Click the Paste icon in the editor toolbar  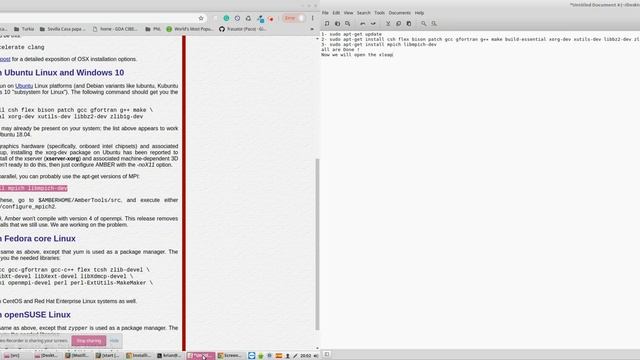(x=409, y=24)
